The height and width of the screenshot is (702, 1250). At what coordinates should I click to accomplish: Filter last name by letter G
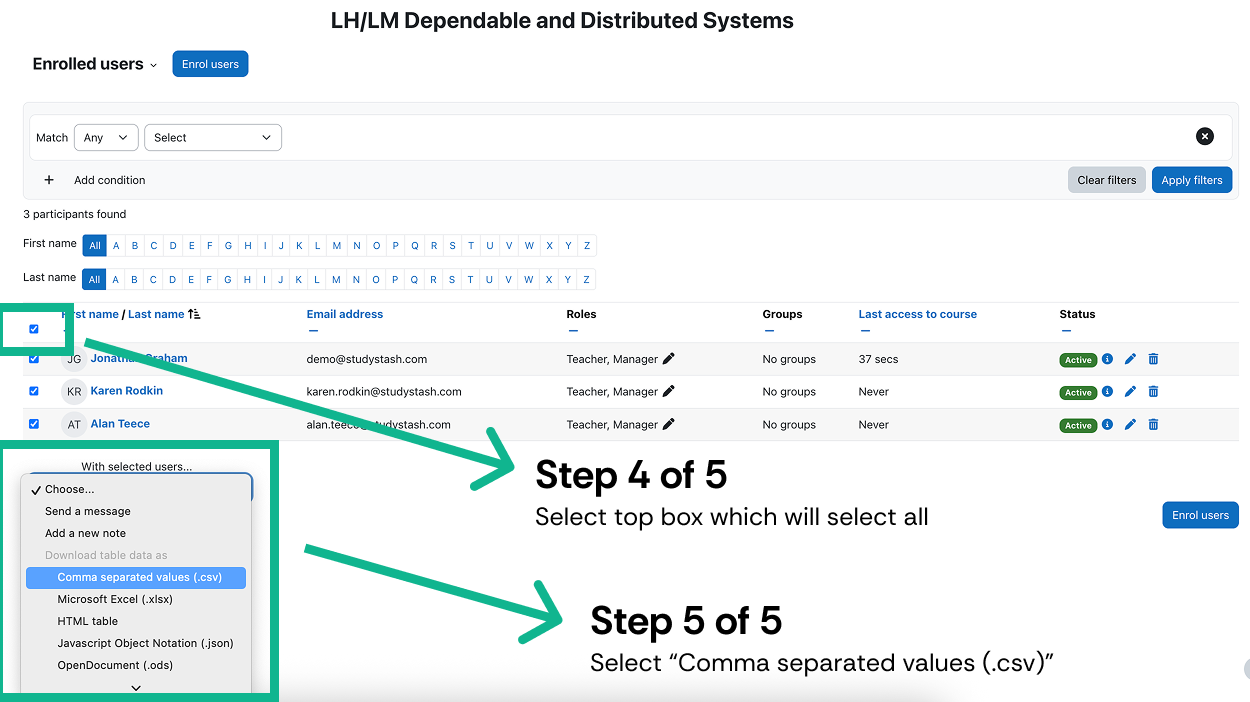[x=229, y=280]
